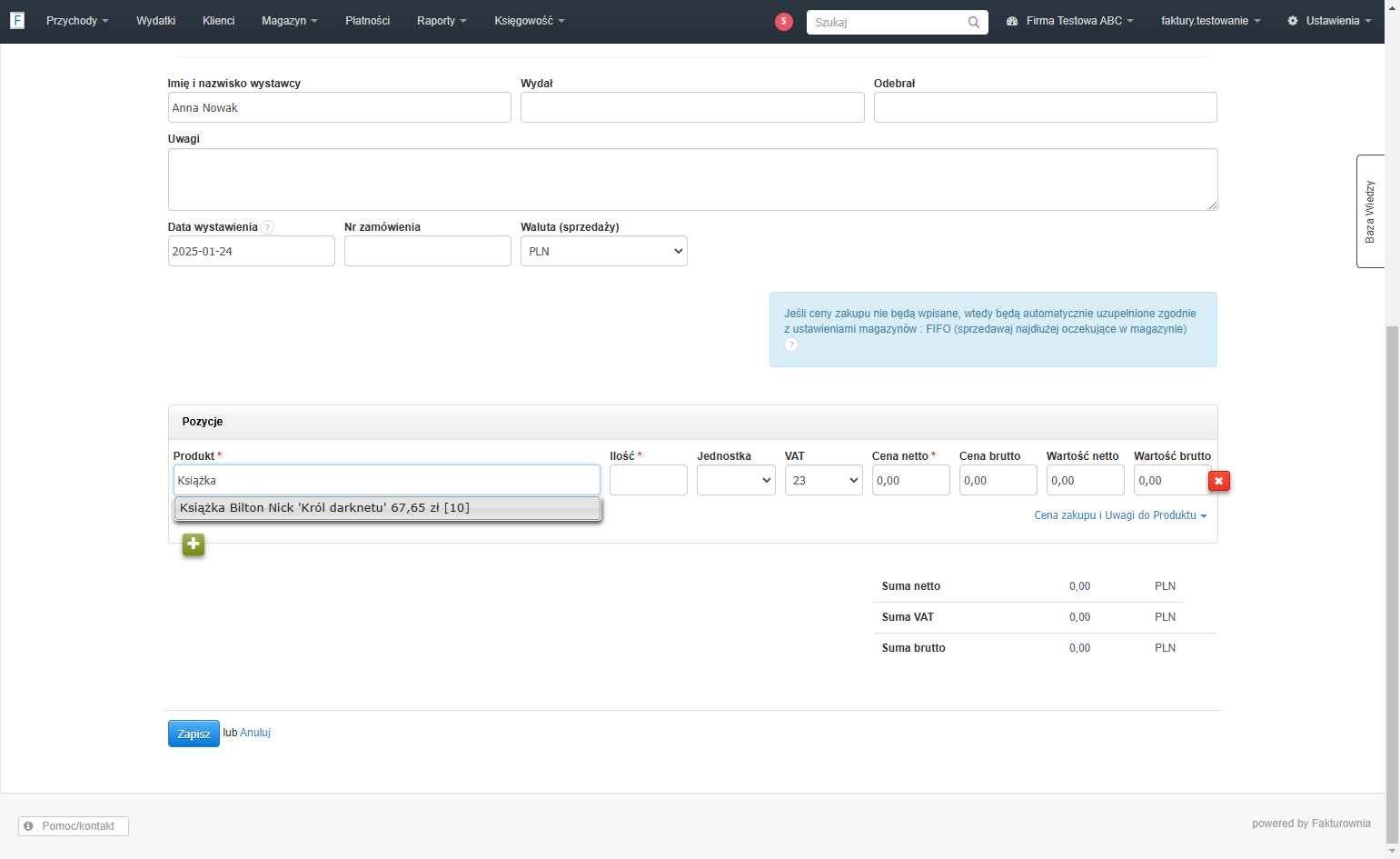1400x859 pixels.
Task: Open the faktury.testowanie account menu
Action: point(1211,21)
